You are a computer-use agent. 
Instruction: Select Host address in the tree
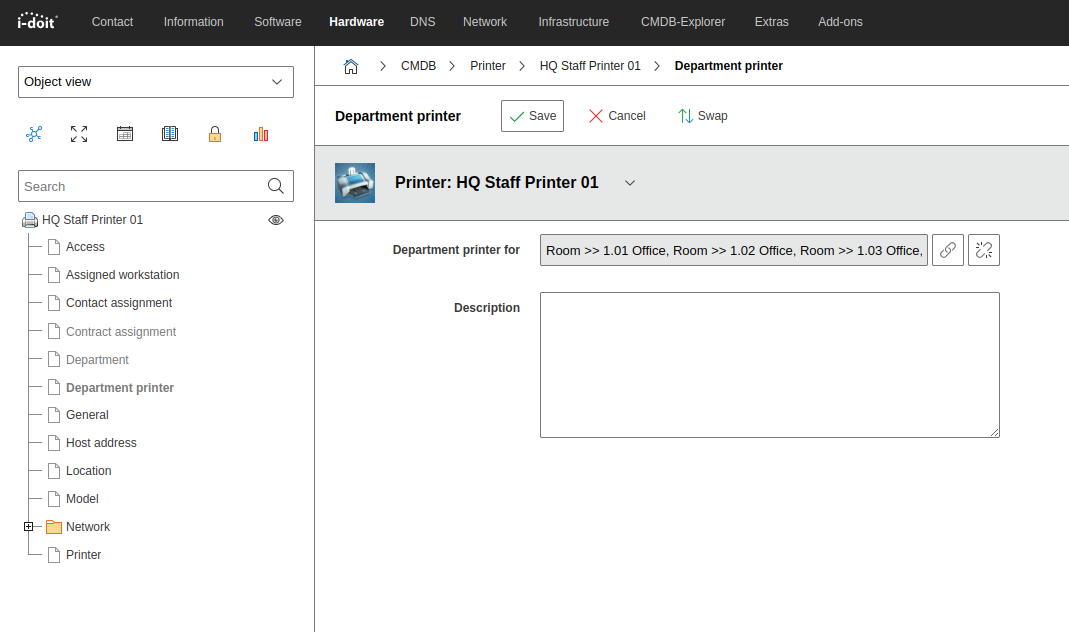tap(101, 443)
